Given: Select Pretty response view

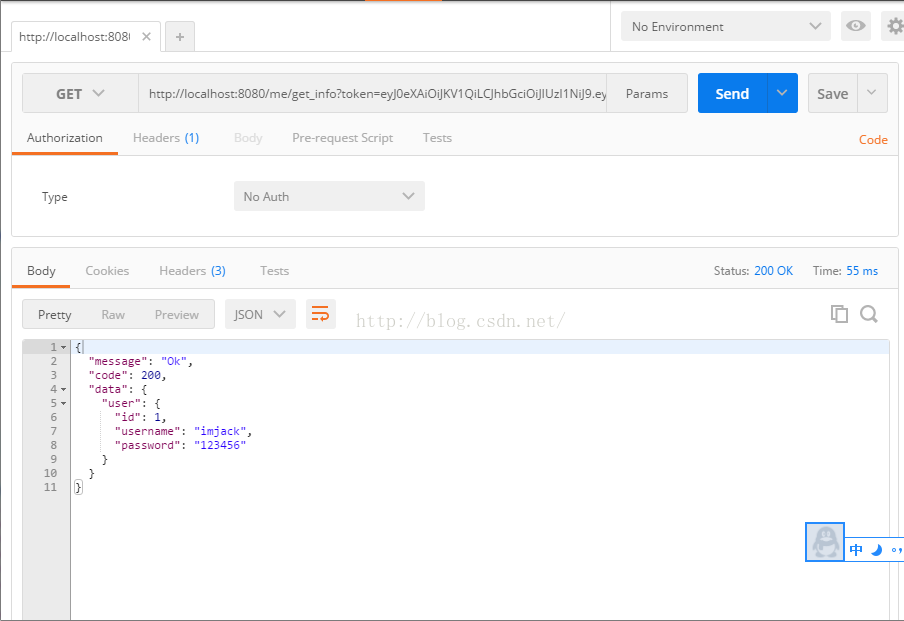Looking at the screenshot, I should [55, 314].
